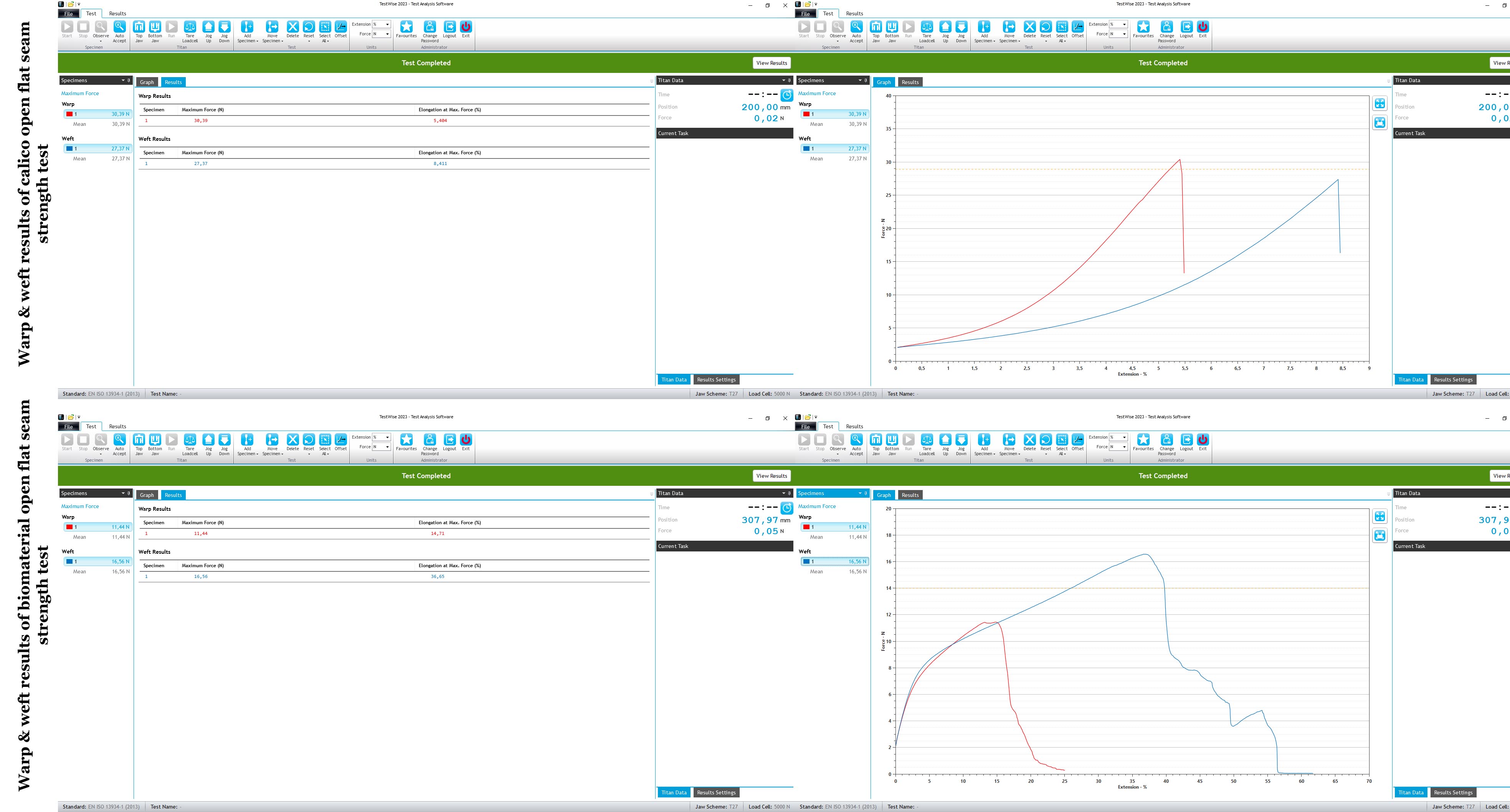Switch to the Results tab in the calico graph window

coord(910,82)
